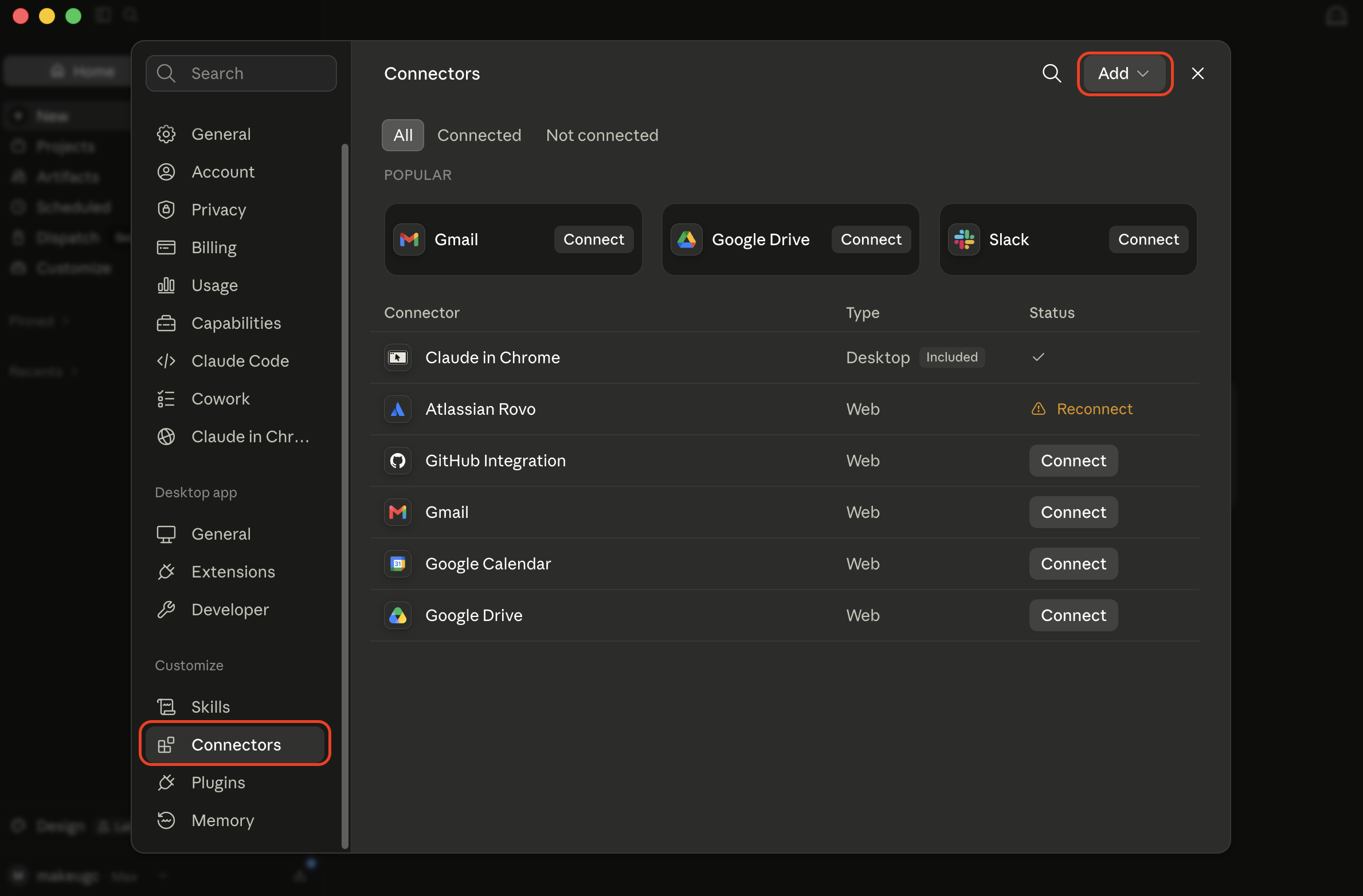Click the Status column header

1052,313
